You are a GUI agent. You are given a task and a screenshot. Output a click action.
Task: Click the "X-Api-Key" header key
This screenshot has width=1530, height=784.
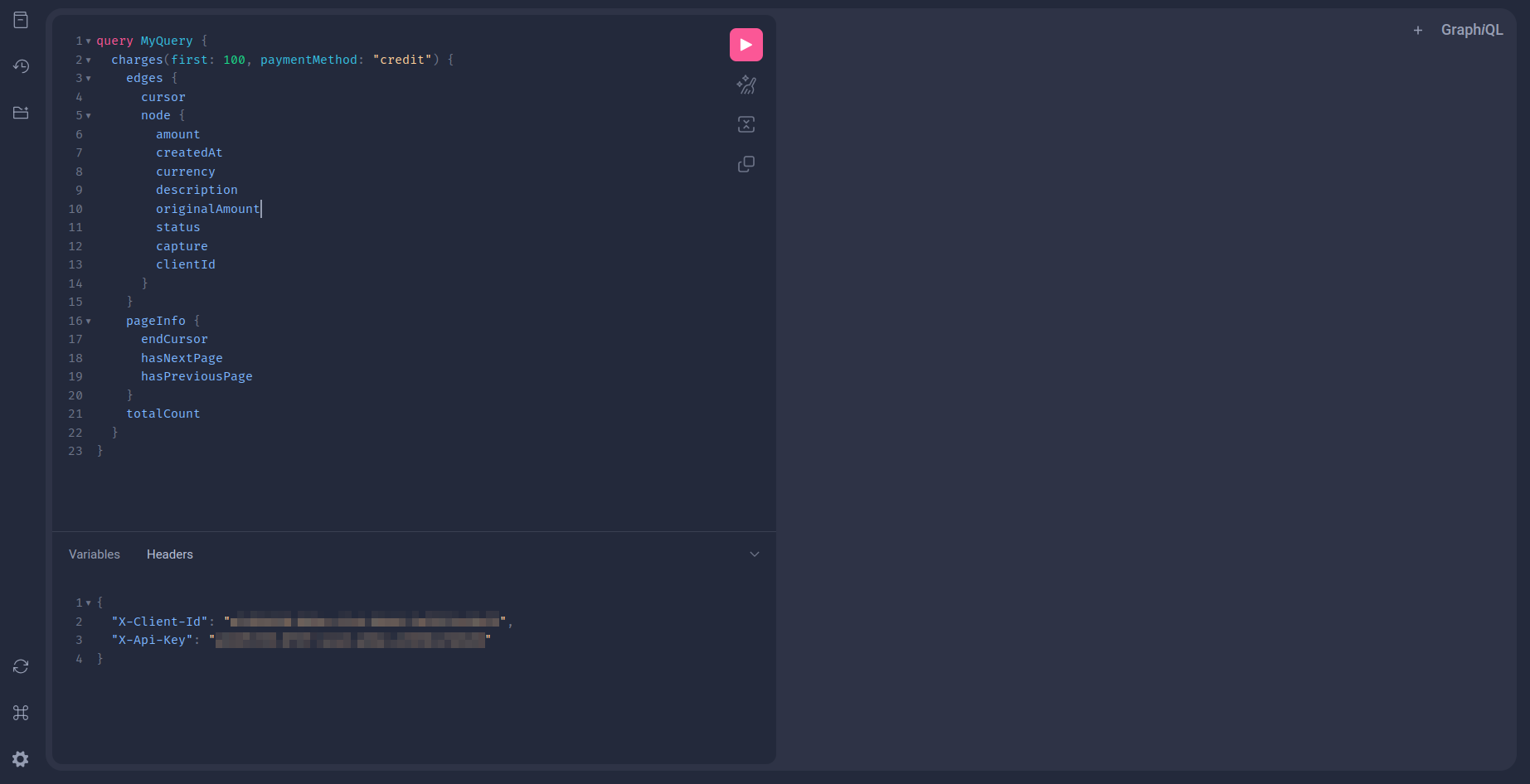pos(152,640)
